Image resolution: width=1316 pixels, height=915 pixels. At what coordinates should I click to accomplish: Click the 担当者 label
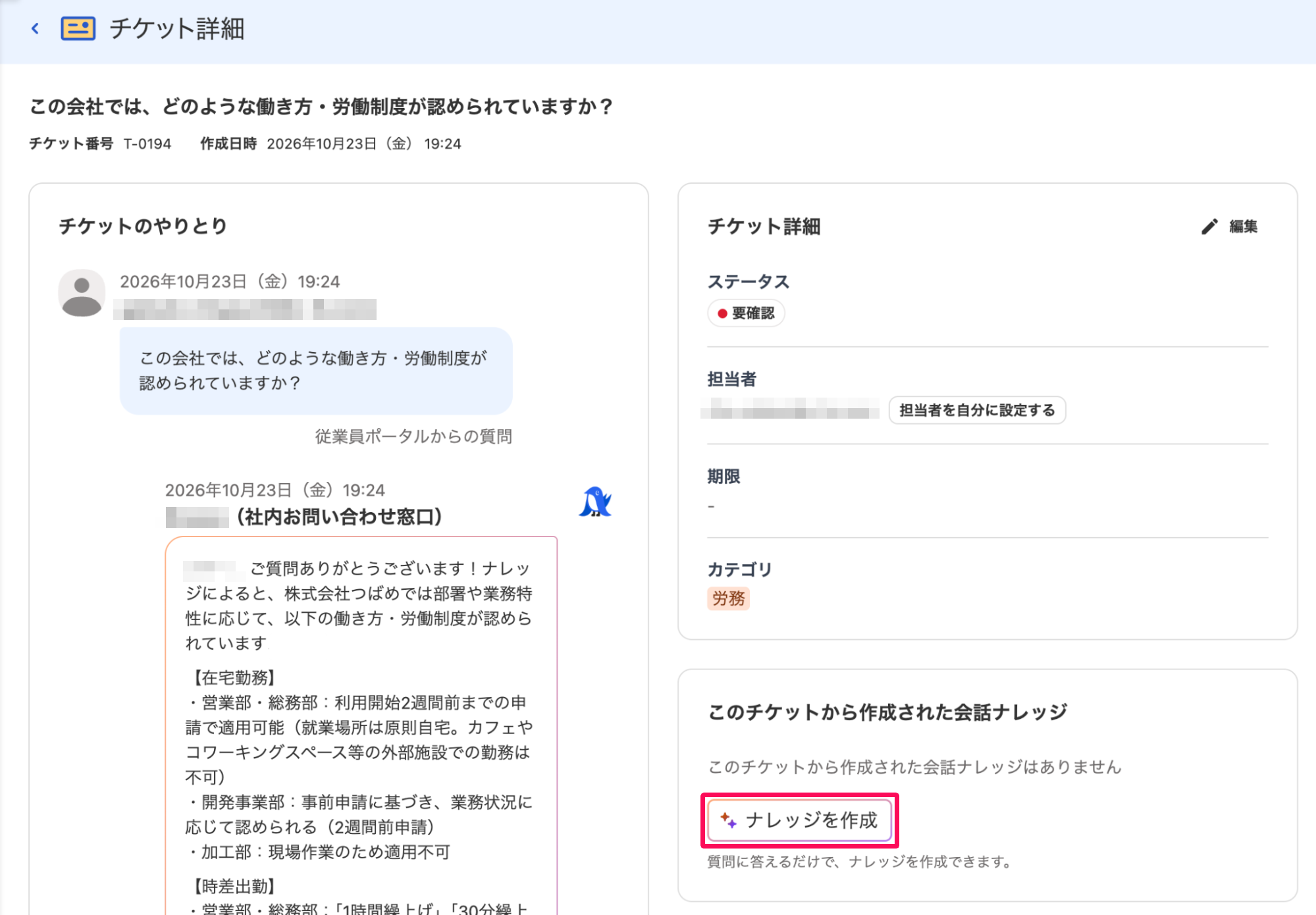point(732,379)
